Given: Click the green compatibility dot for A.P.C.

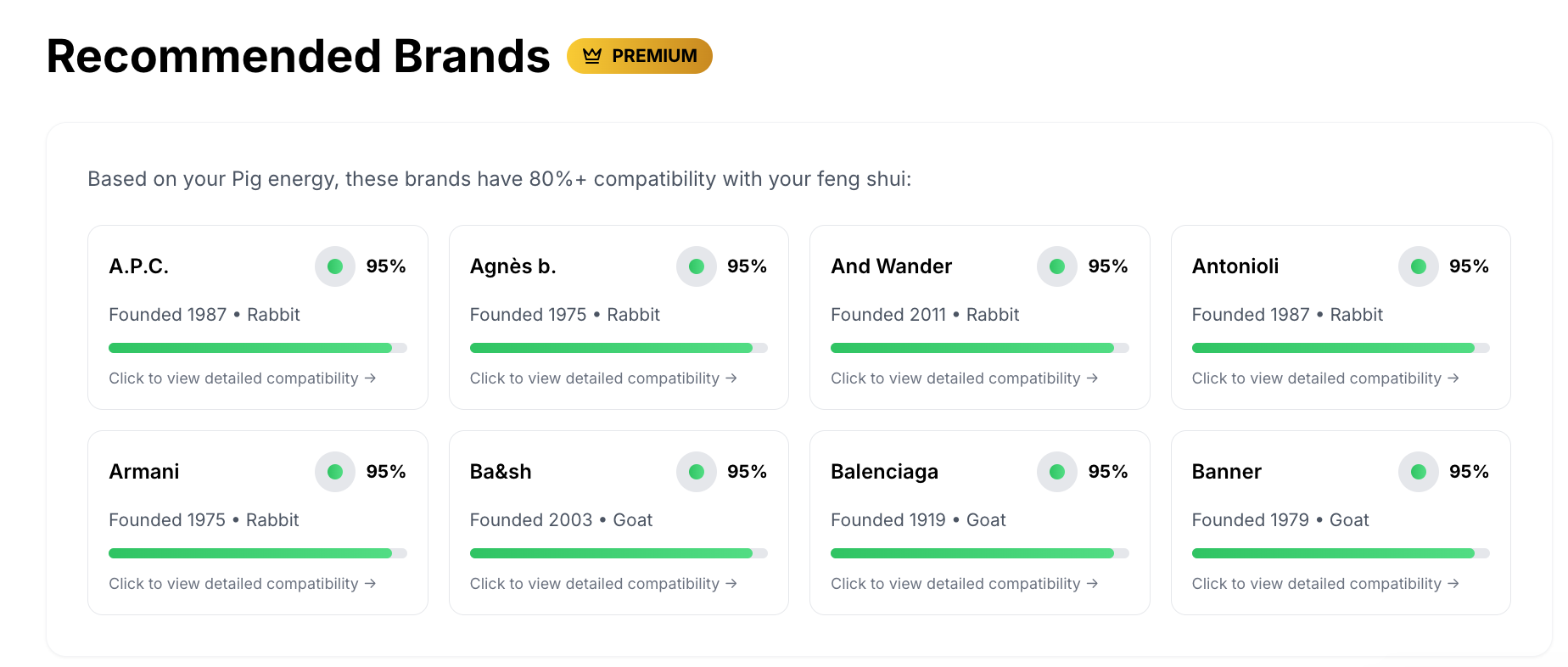Looking at the screenshot, I should tap(335, 266).
